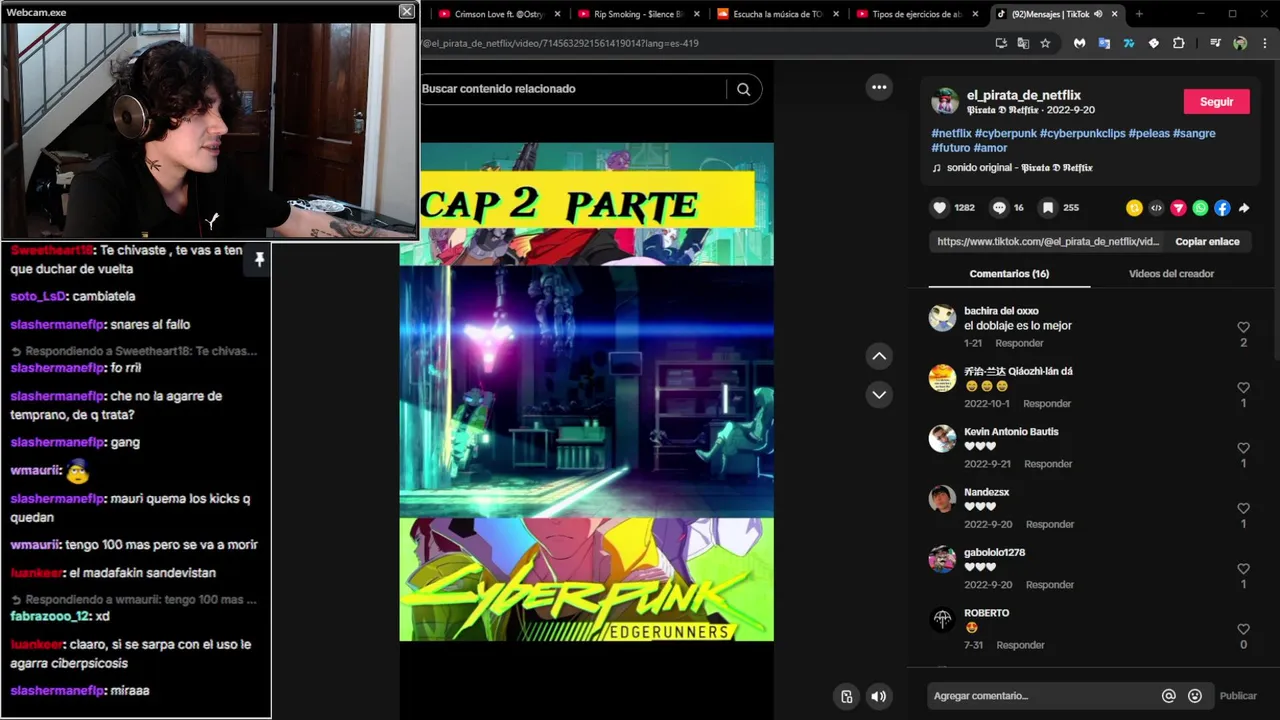Viewport: 1280px width, 720px height.
Task: Click the install app icon in address bar
Action: pyautogui.click(x=1001, y=43)
